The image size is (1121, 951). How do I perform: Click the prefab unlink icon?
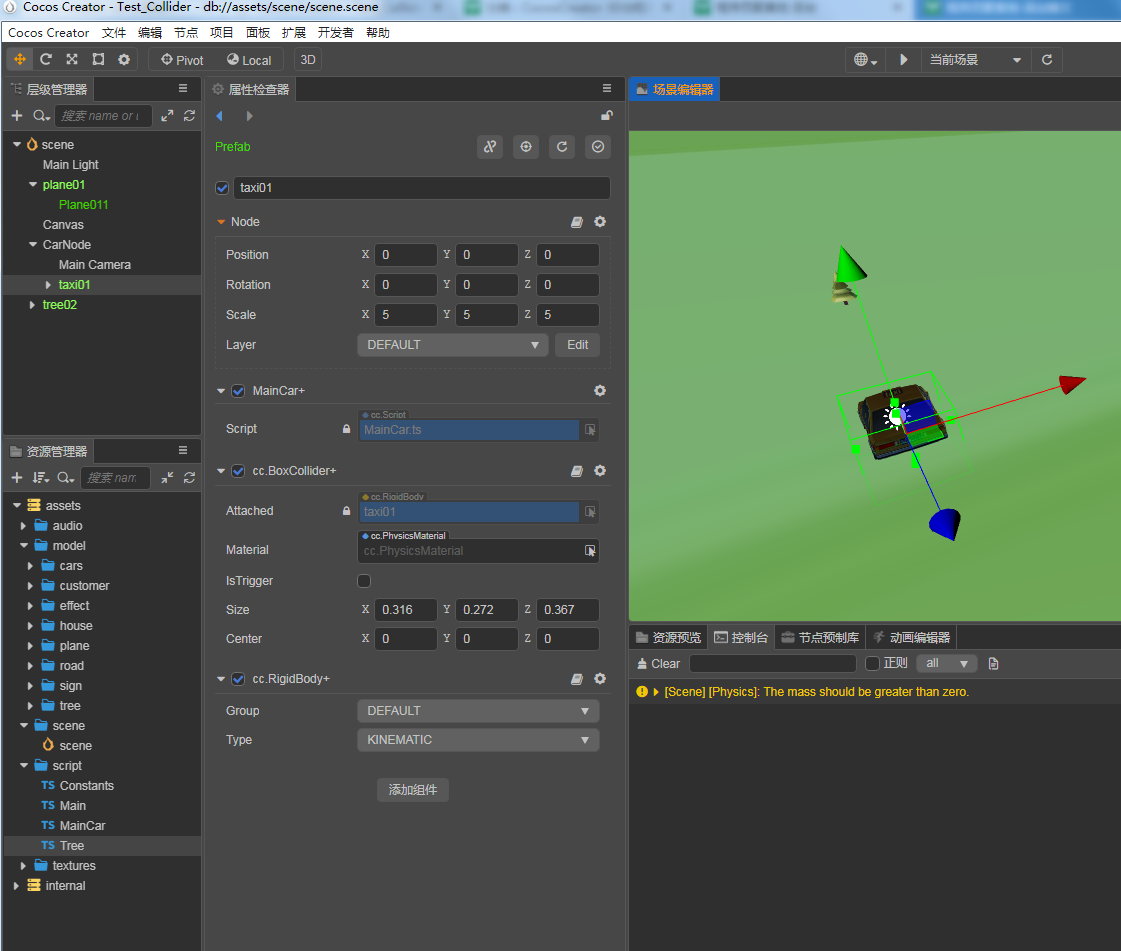pyautogui.click(x=490, y=147)
